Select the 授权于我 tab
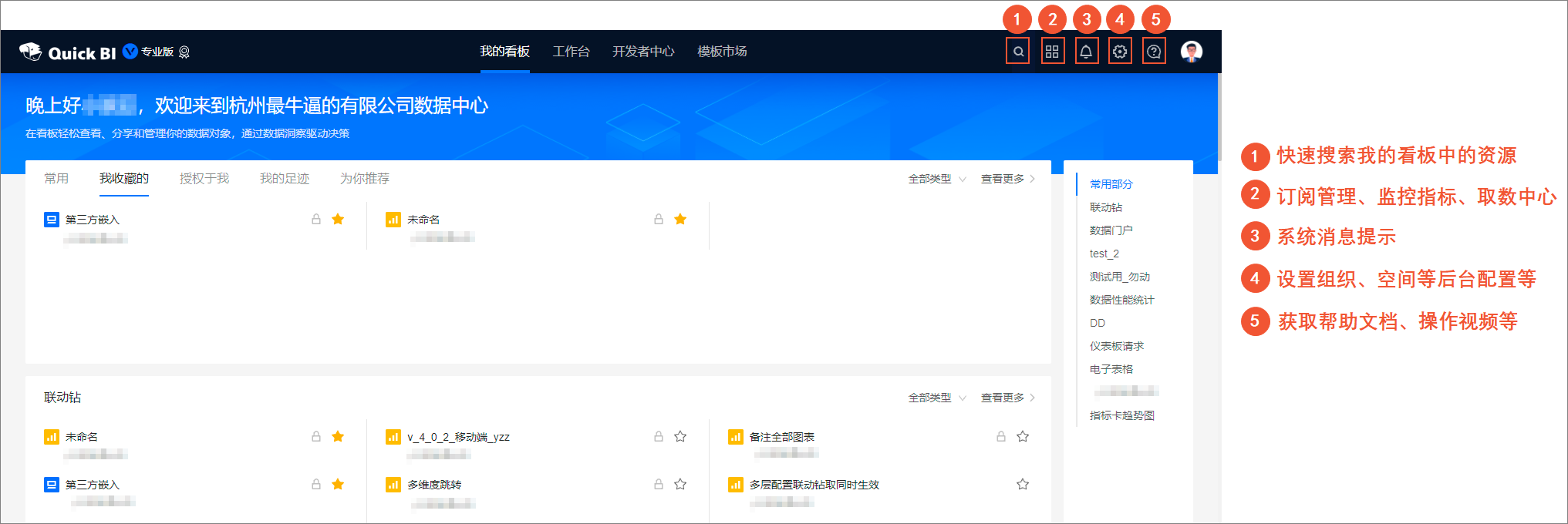 (204, 179)
